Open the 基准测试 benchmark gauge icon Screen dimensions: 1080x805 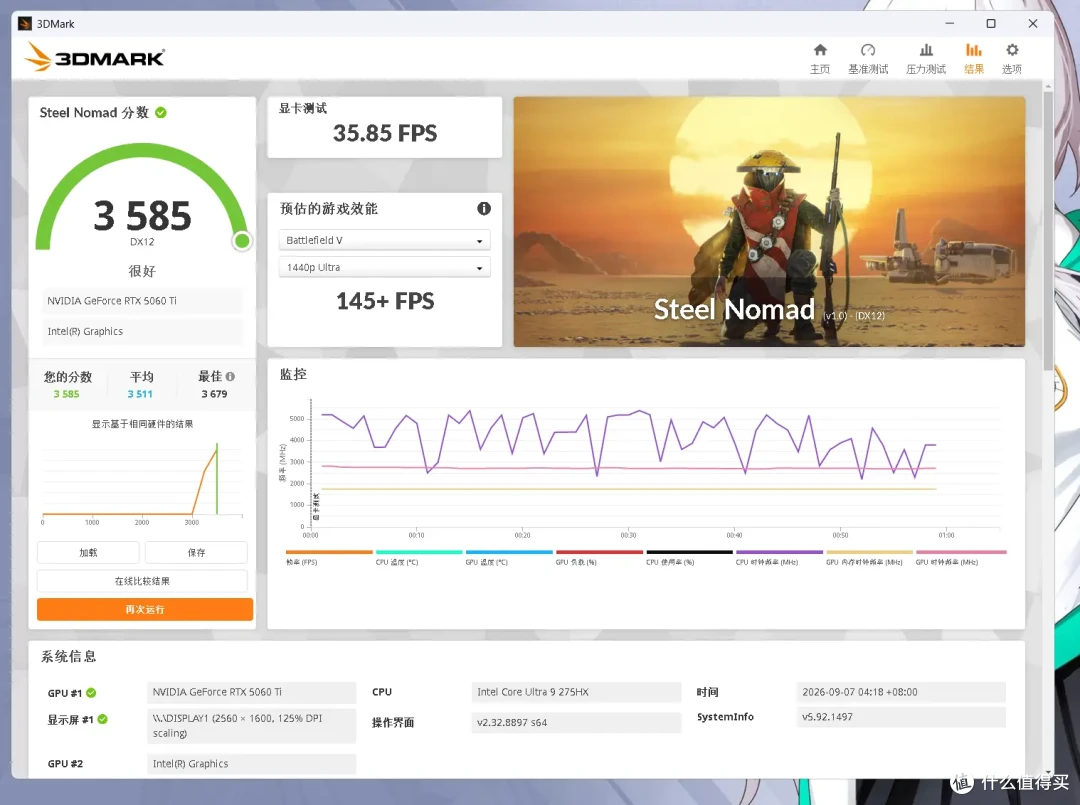coord(868,50)
